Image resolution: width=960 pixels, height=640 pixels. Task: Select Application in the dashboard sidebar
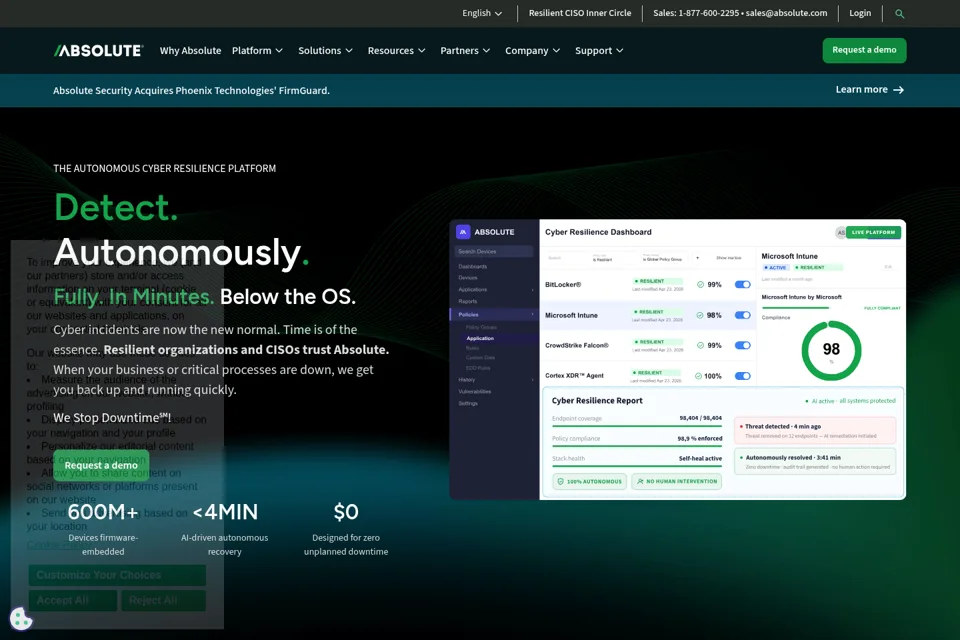click(x=480, y=338)
